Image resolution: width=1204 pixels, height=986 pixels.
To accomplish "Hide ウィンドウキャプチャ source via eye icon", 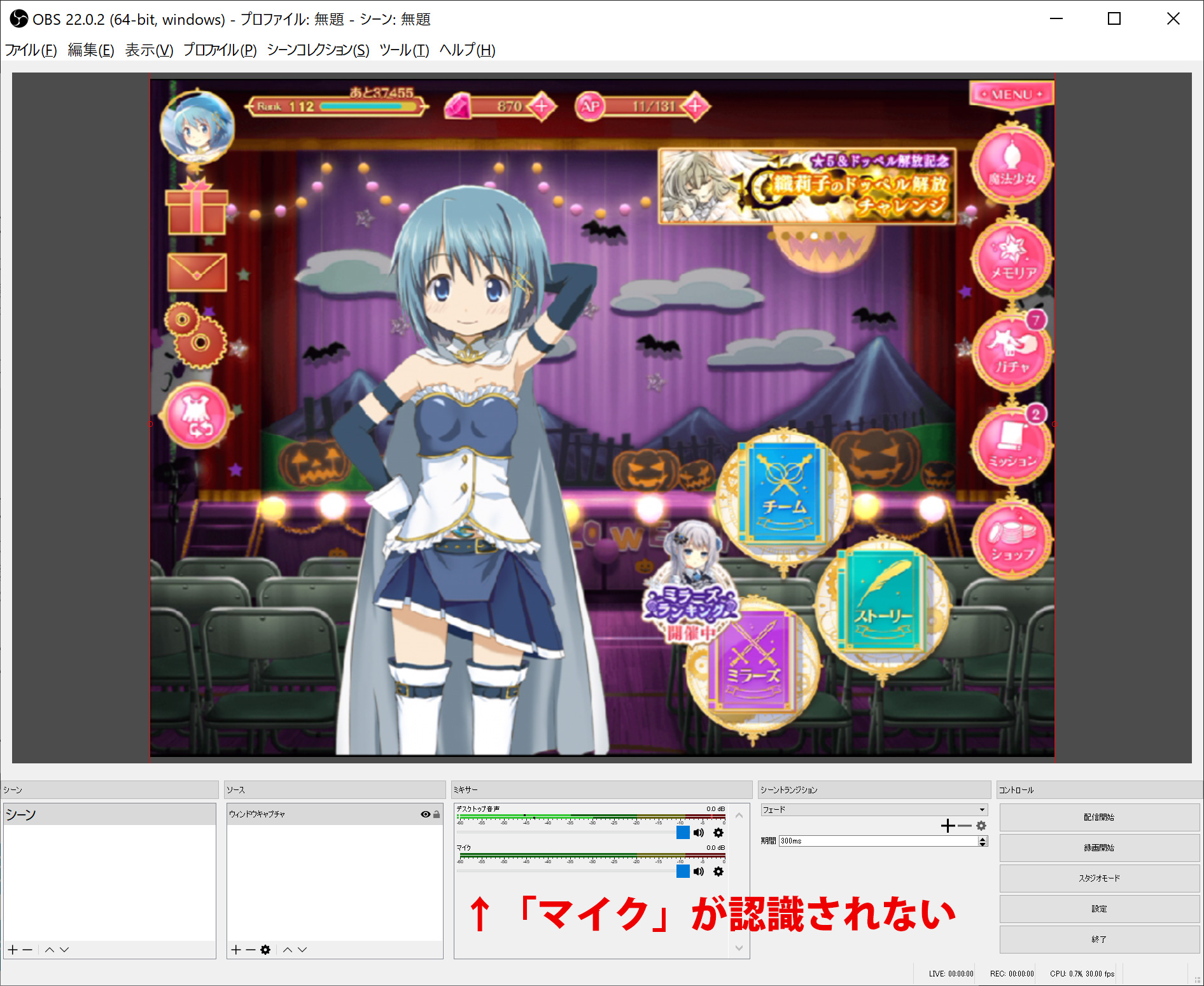I will coord(425,814).
